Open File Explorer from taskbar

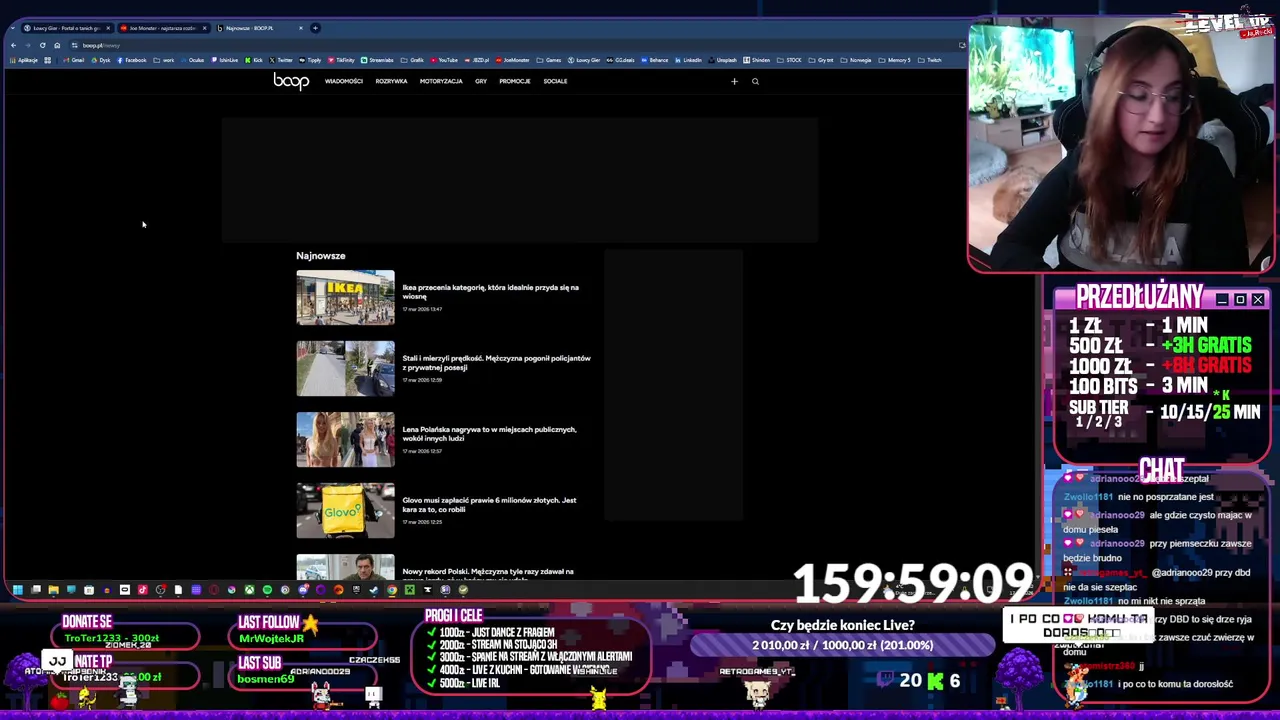(x=53, y=590)
